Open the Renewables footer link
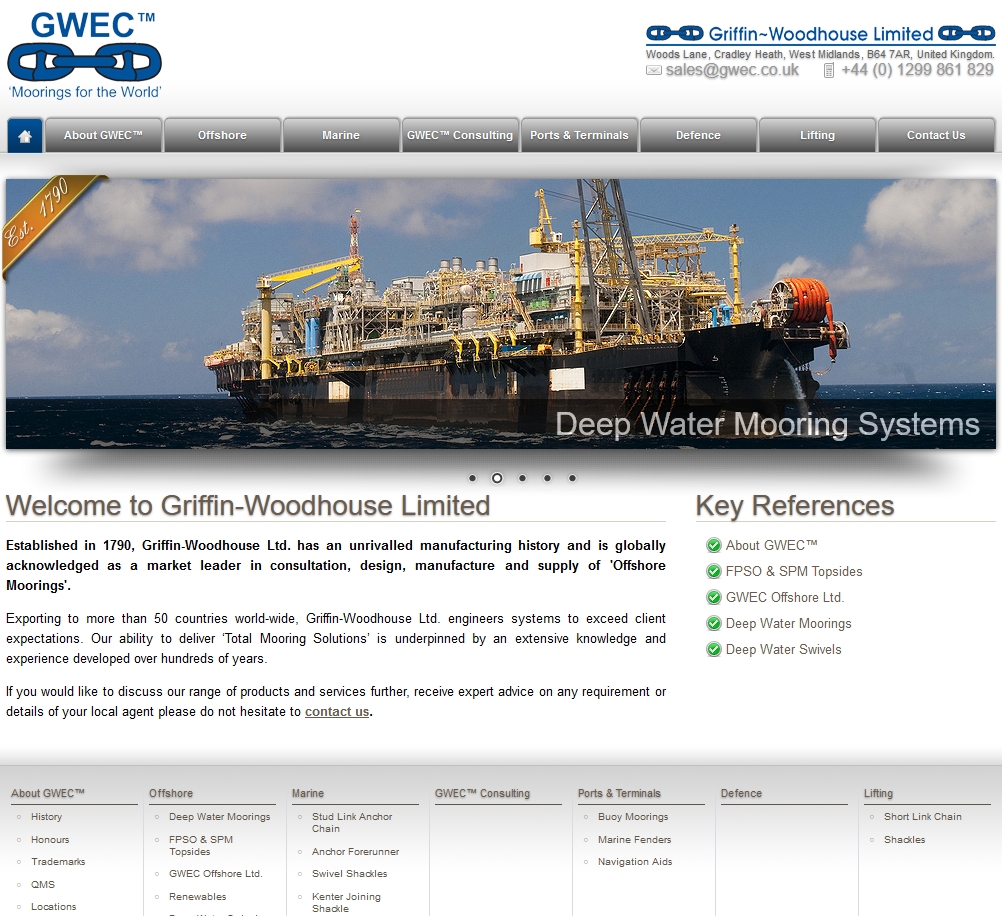The image size is (1002, 916). pyautogui.click(x=197, y=897)
